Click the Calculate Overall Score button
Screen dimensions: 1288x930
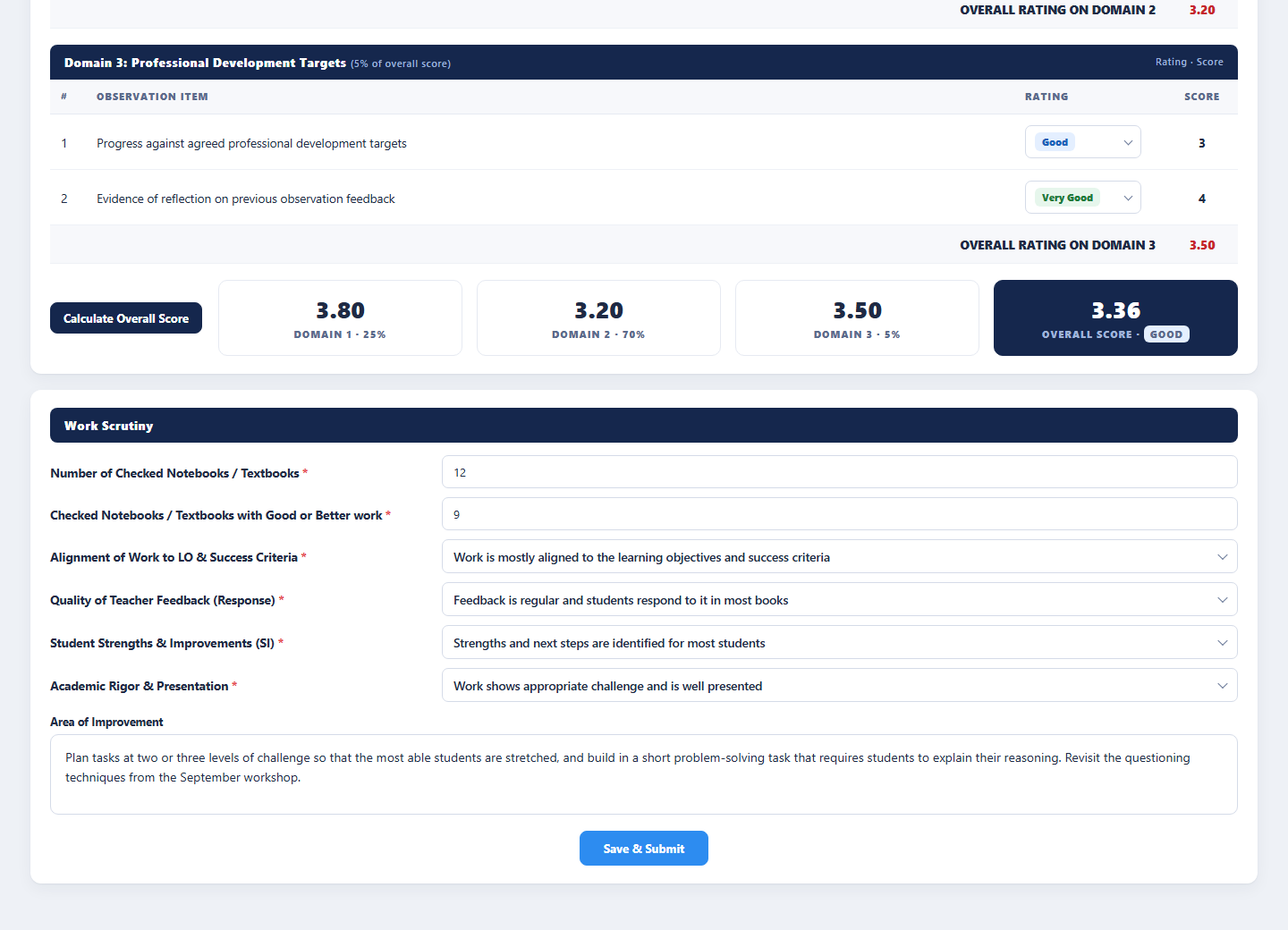point(126,318)
